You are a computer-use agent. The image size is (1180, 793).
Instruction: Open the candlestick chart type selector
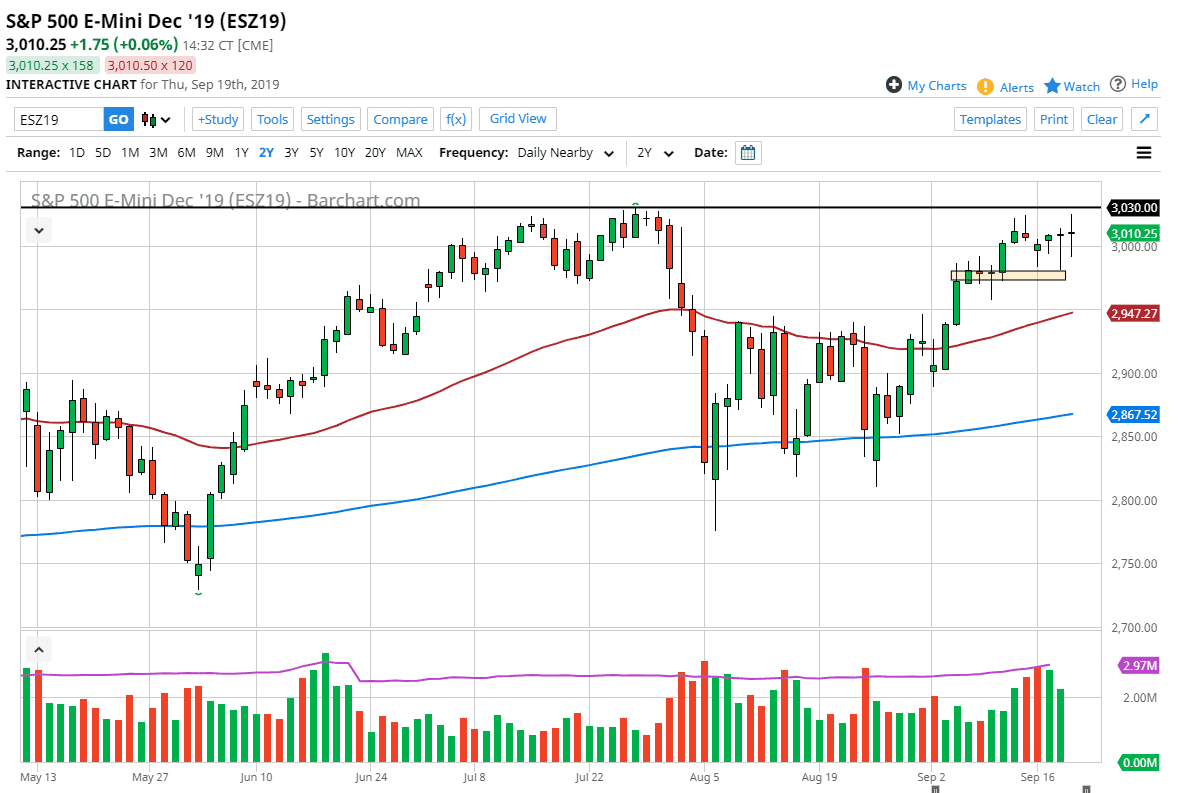[156, 120]
